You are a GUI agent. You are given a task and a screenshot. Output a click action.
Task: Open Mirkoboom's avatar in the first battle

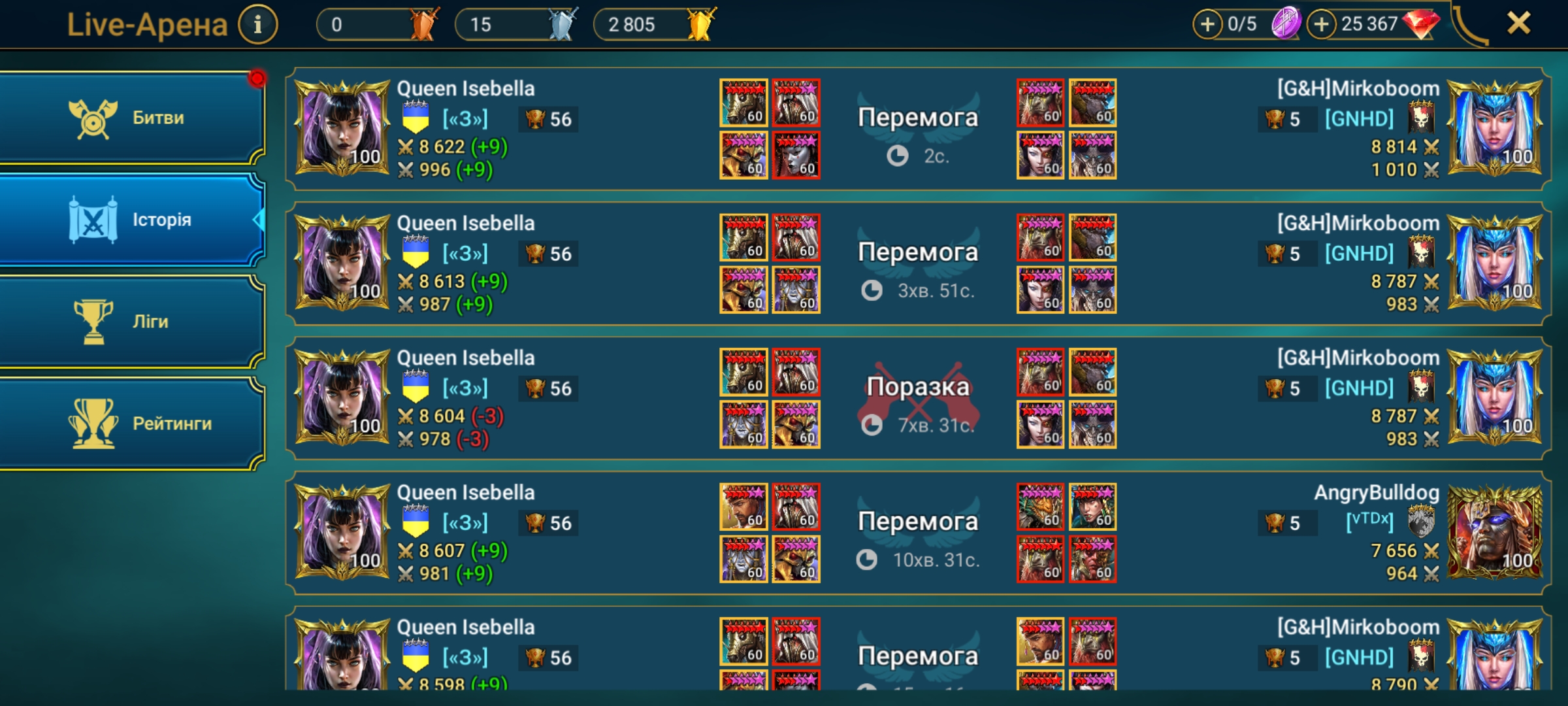point(1495,128)
